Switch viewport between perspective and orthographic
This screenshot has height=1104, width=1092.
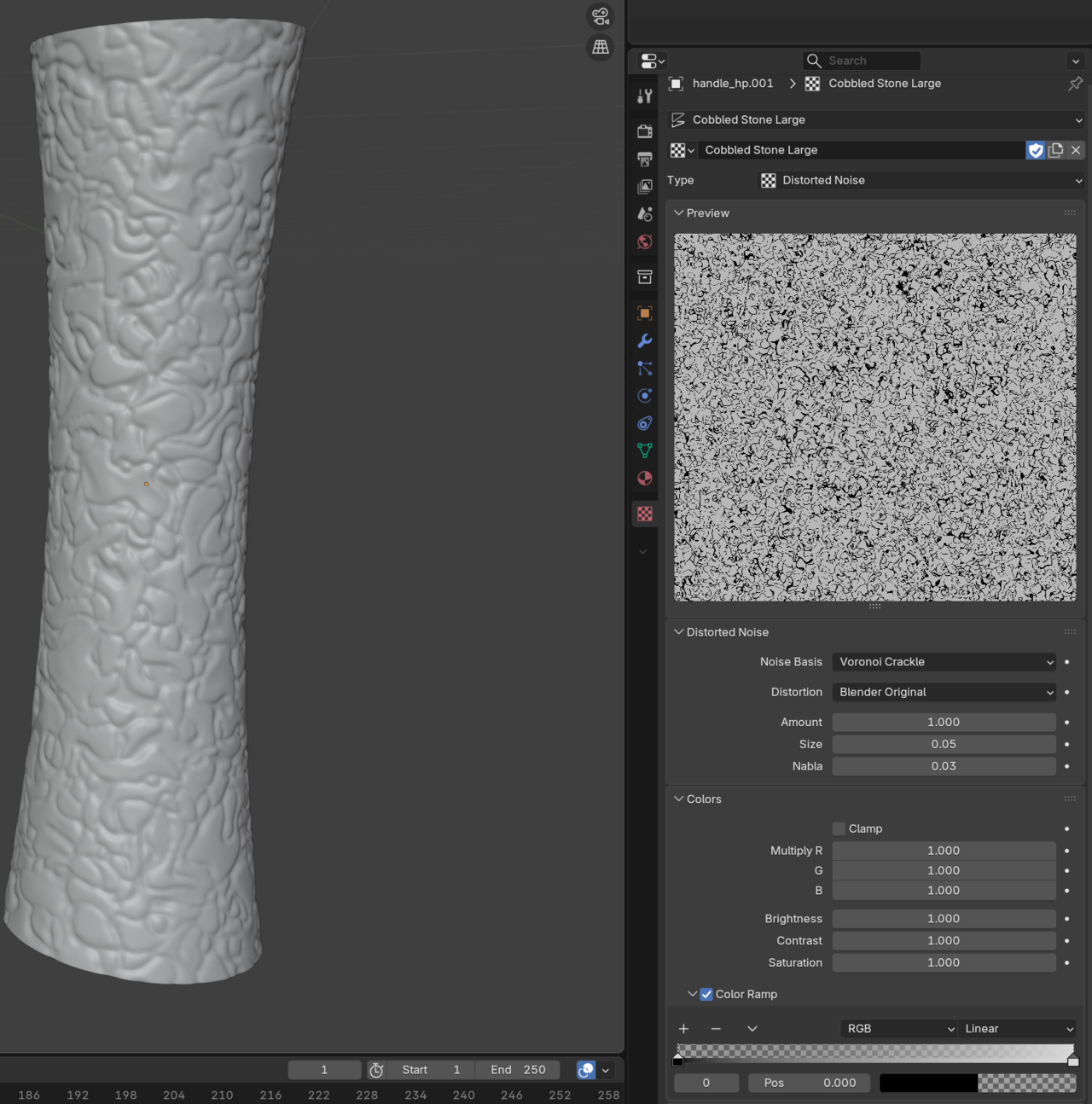(601, 47)
